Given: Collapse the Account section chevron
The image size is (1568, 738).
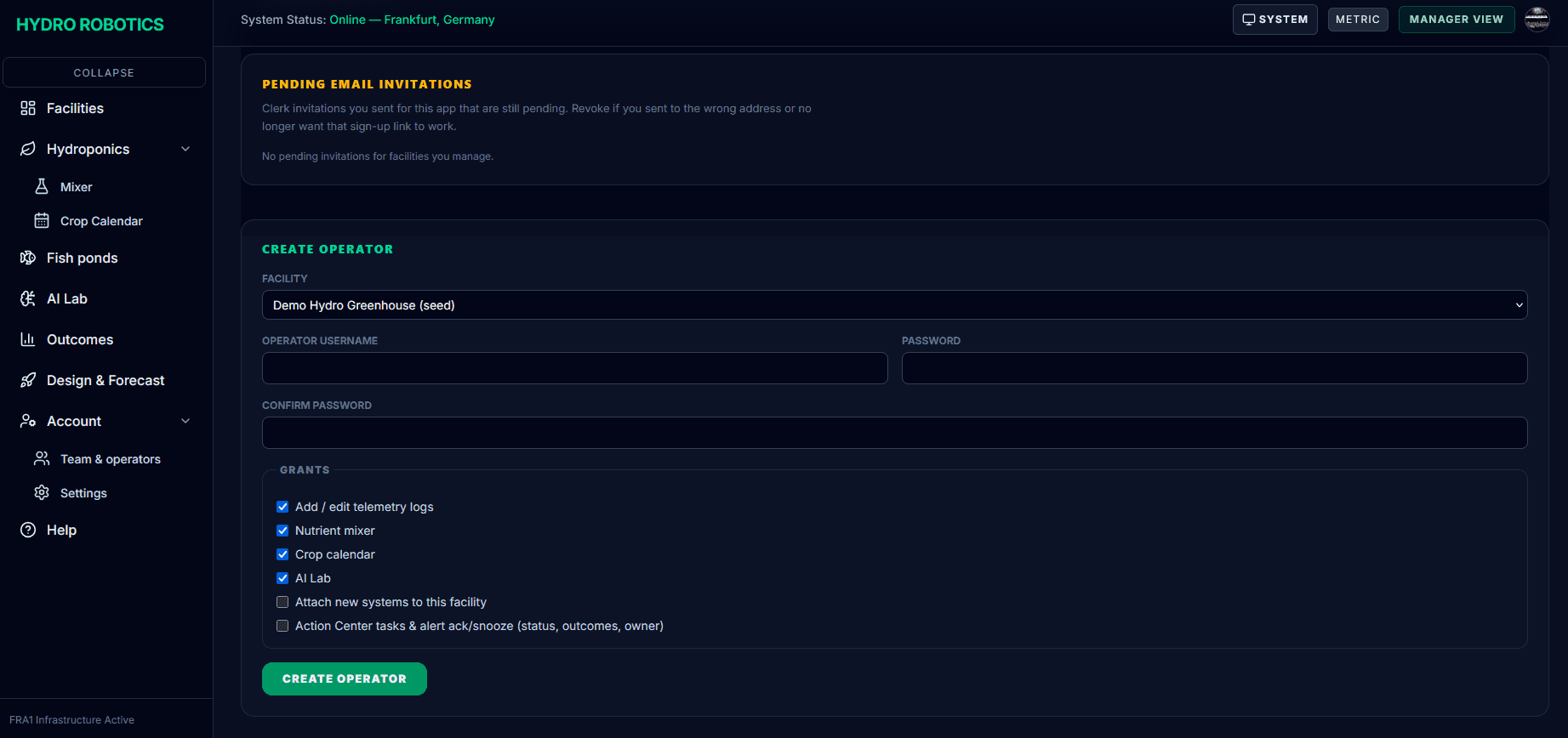Looking at the screenshot, I should click(185, 421).
